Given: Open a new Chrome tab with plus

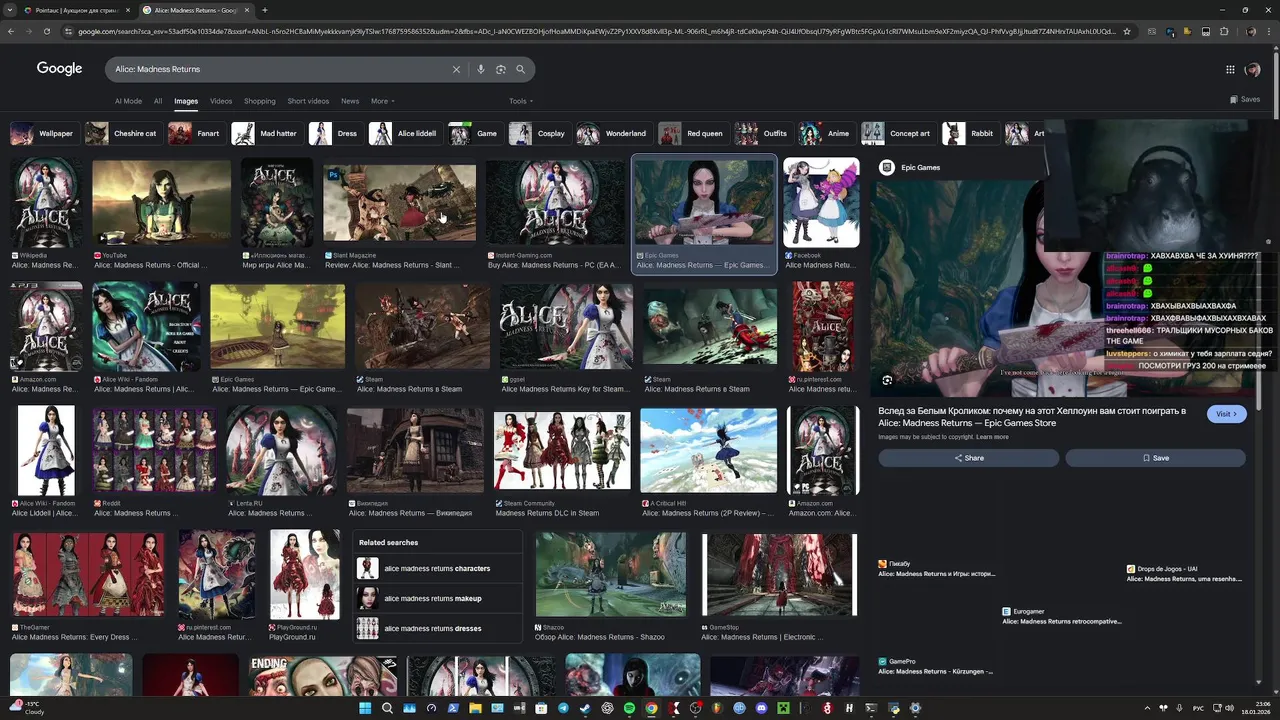Looking at the screenshot, I should [264, 10].
